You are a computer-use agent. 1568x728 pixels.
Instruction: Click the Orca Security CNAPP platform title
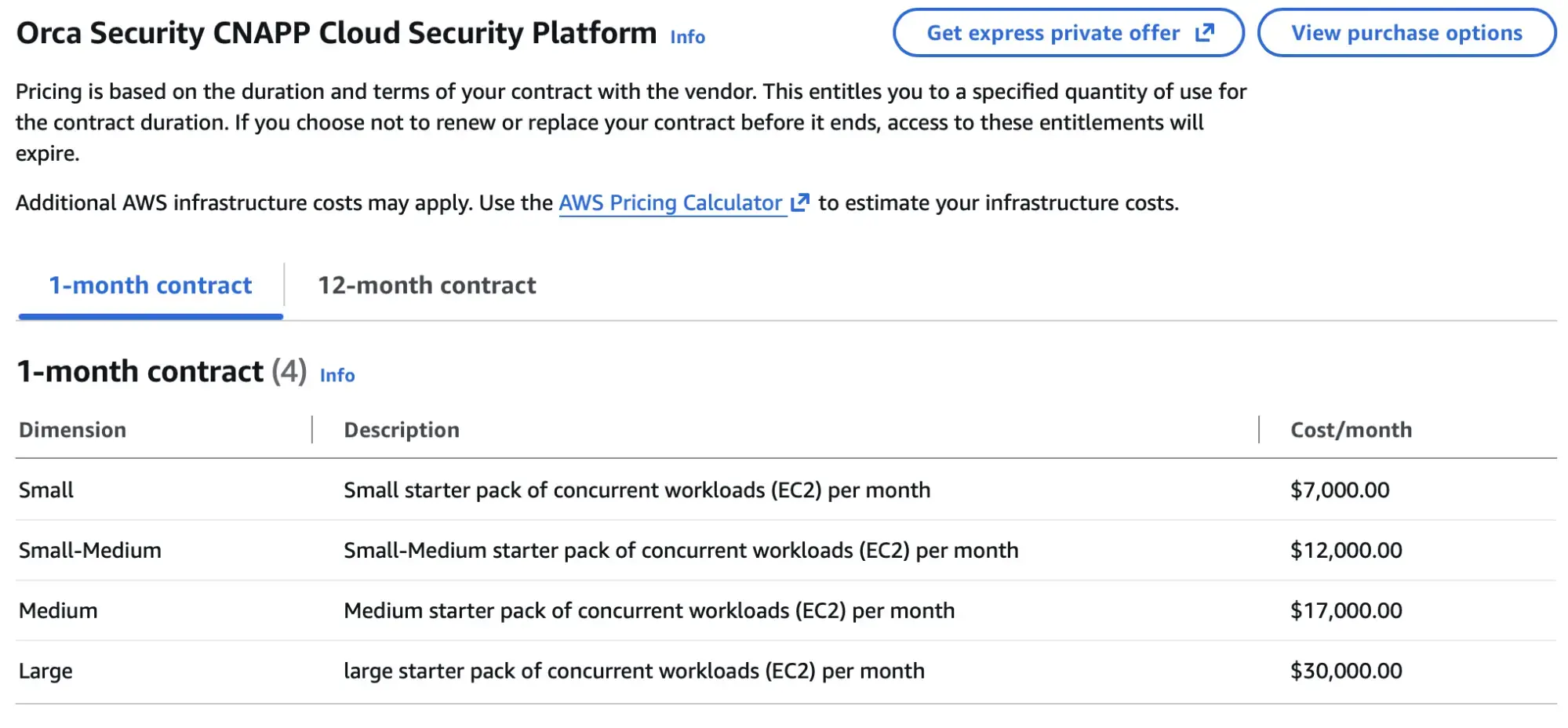337,33
